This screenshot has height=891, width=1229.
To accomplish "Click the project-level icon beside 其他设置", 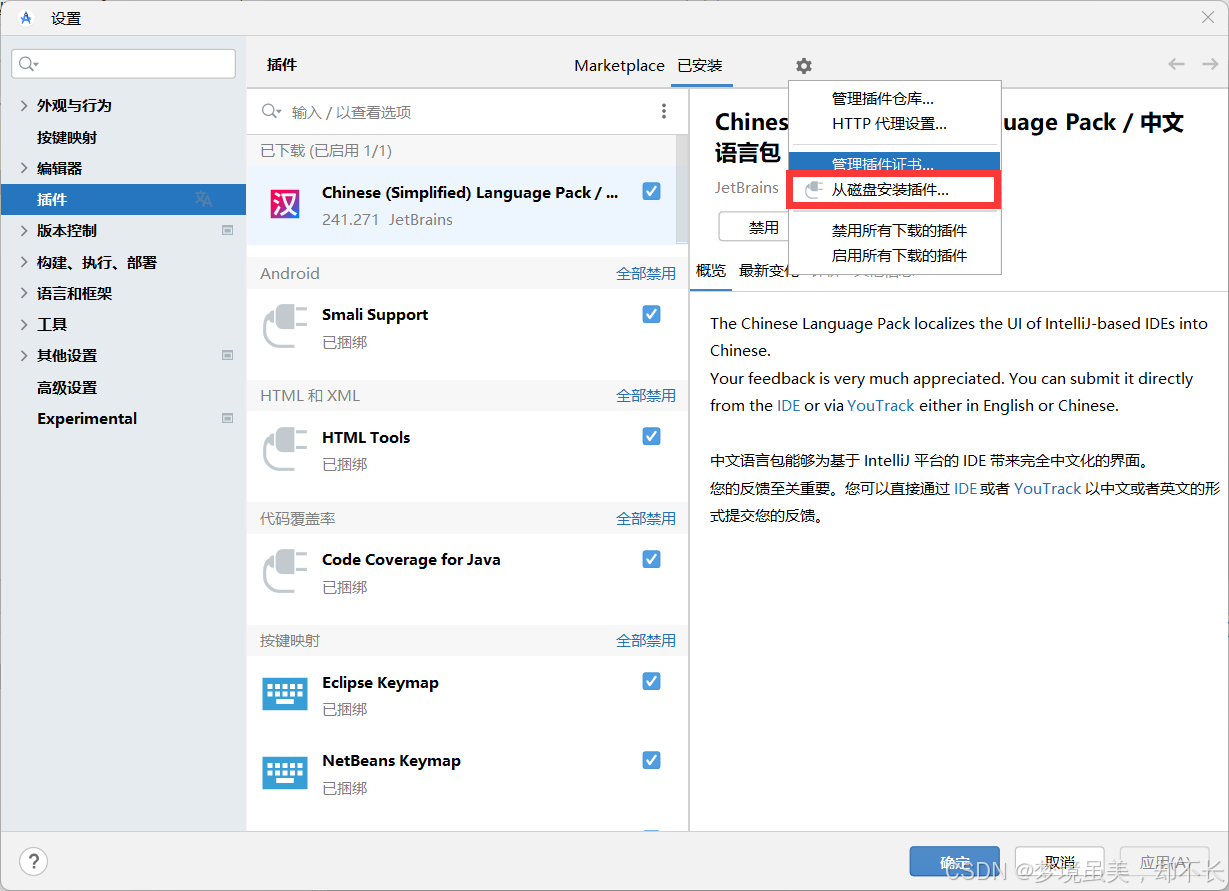I will point(227,355).
